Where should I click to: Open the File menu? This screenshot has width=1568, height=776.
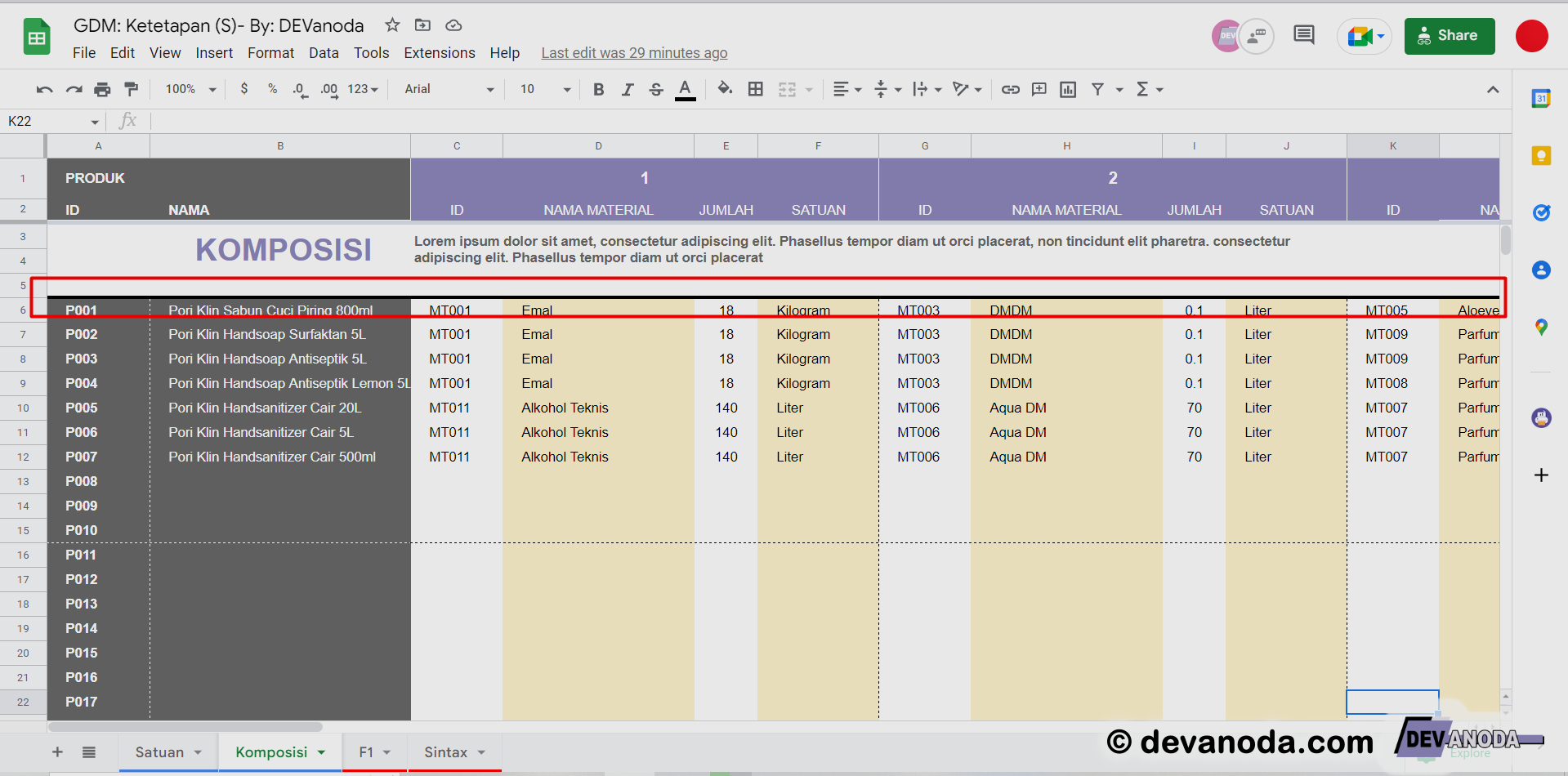[x=84, y=53]
